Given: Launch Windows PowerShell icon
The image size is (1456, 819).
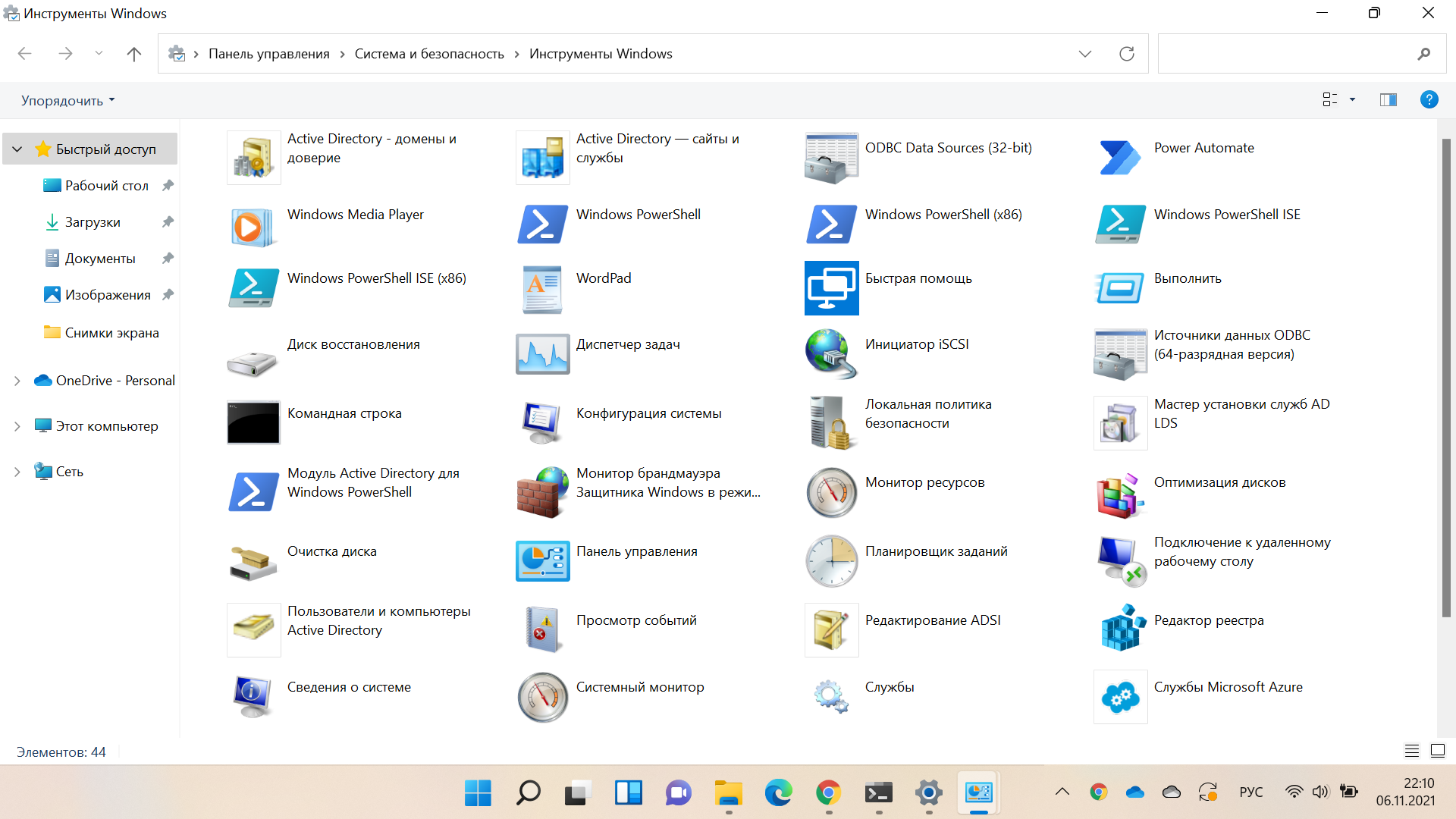Looking at the screenshot, I should coord(542,224).
